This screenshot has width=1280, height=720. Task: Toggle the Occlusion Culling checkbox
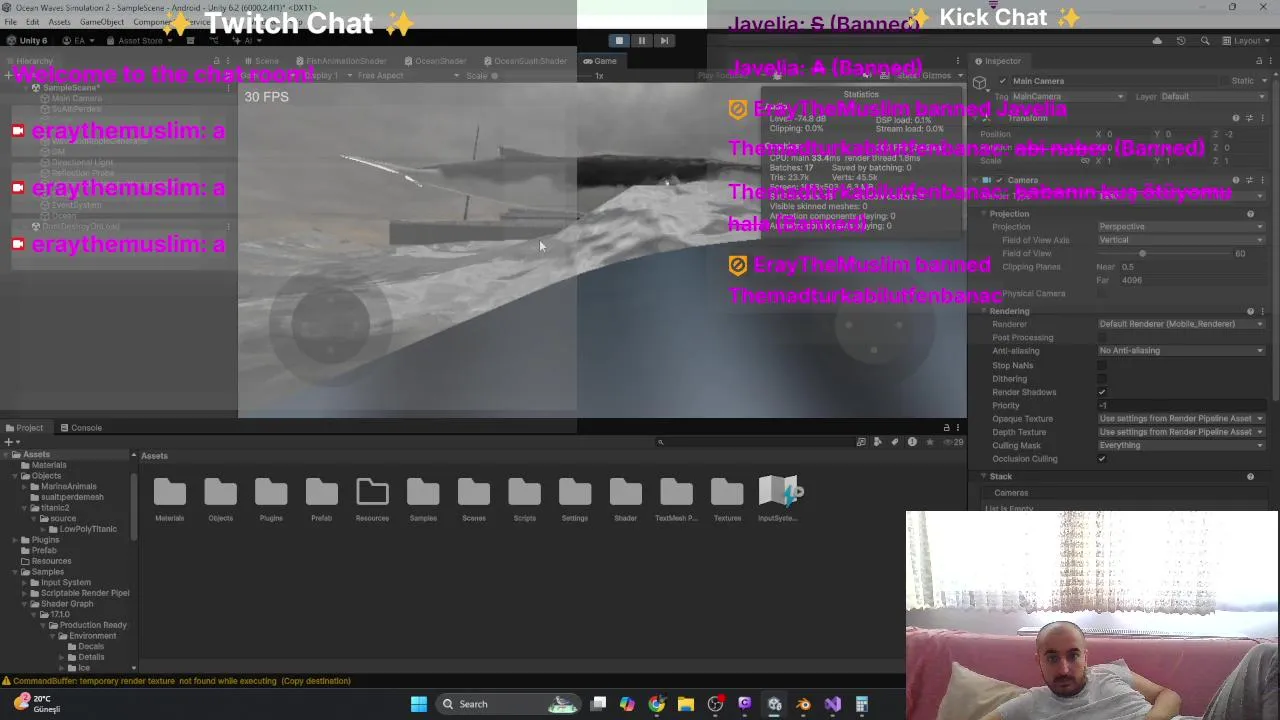pos(1102,459)
